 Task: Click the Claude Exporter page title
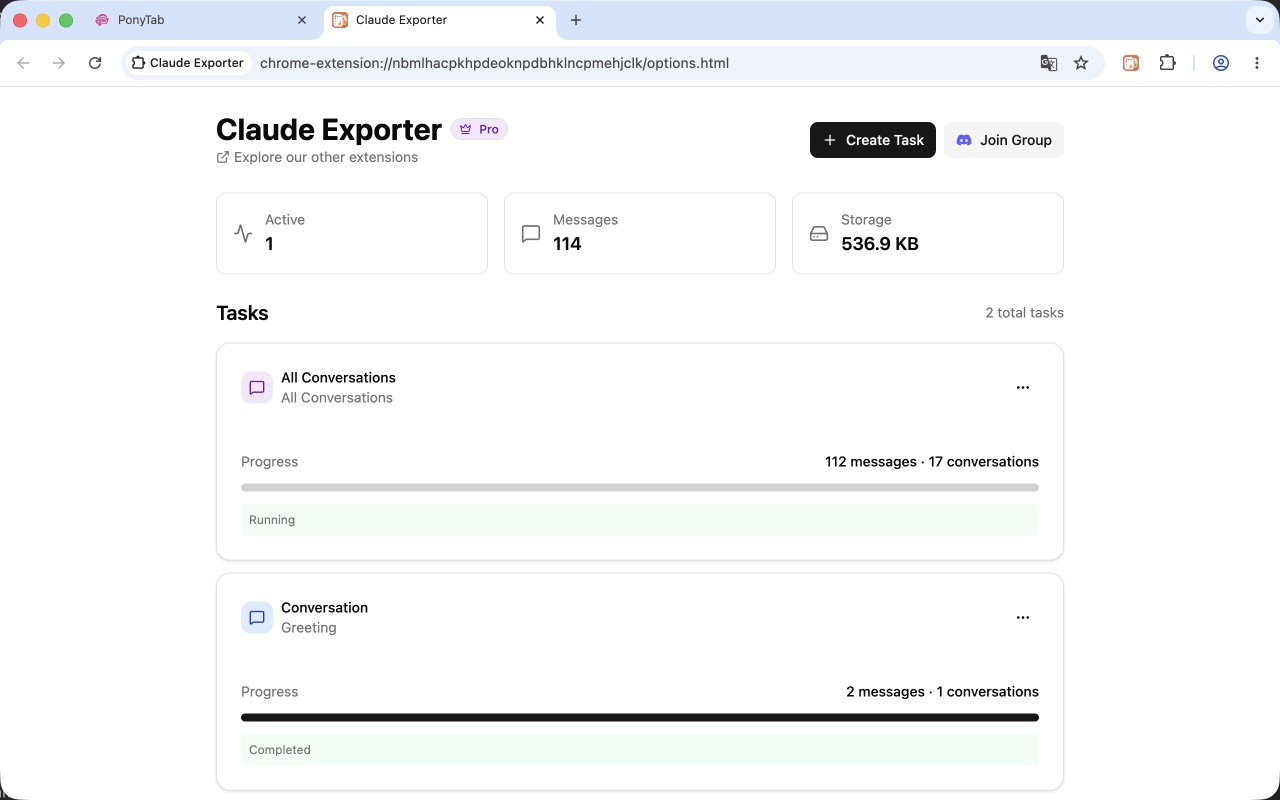point(329,130)
